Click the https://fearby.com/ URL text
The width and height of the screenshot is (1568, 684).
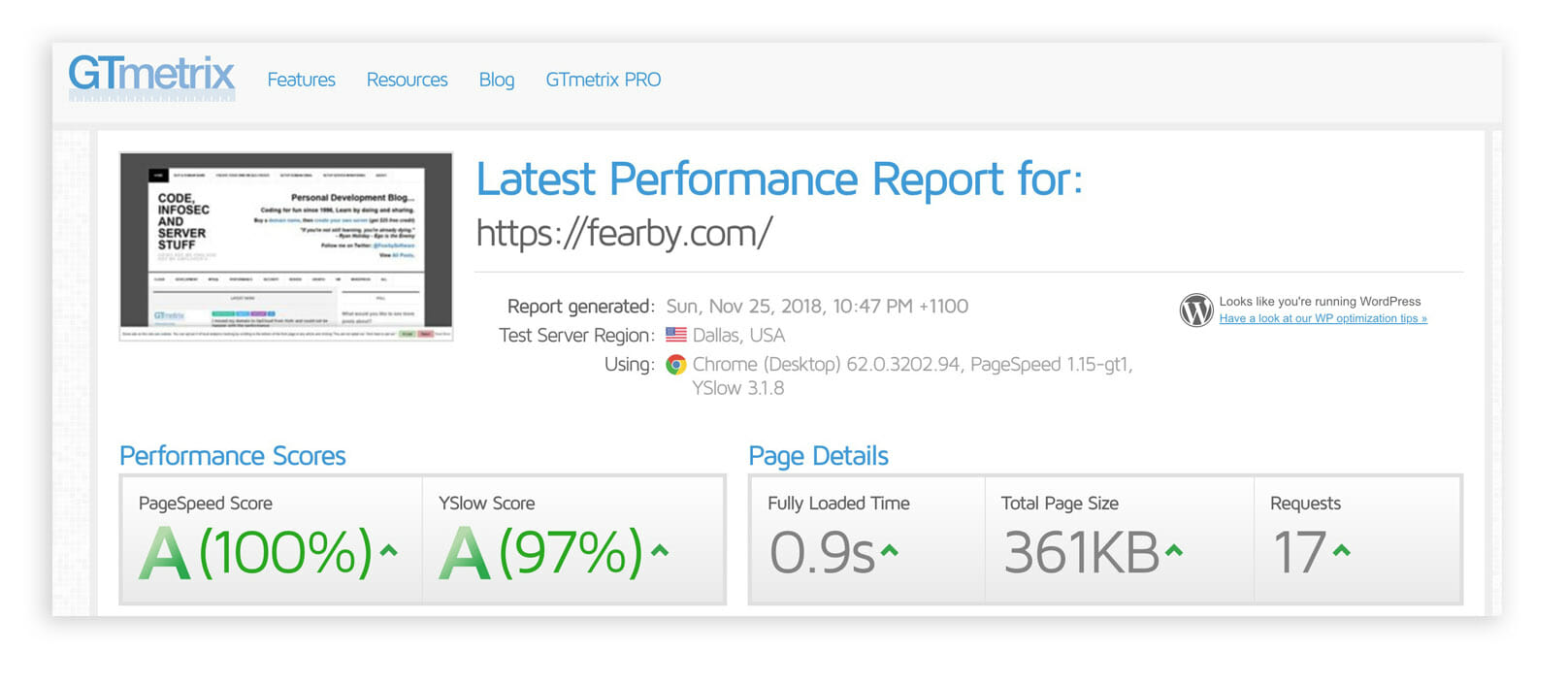click(x=624, y=233)
